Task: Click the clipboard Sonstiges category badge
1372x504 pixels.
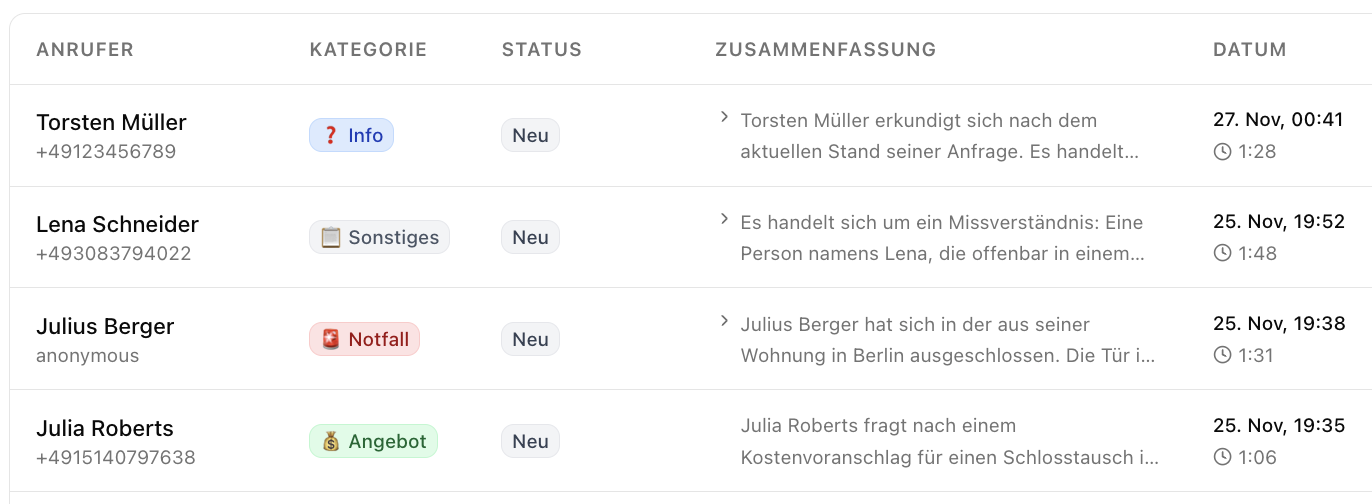Action: [379, 237]
